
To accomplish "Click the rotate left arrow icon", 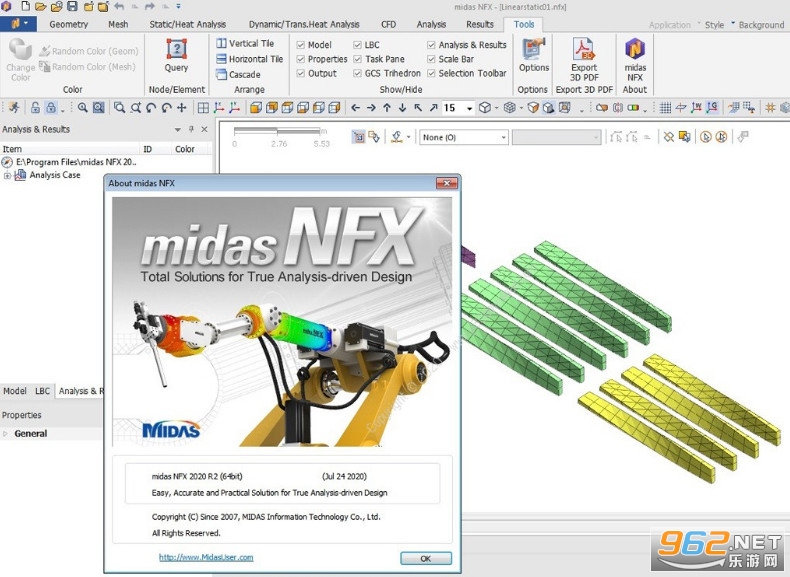I will (x=355, y=107).
